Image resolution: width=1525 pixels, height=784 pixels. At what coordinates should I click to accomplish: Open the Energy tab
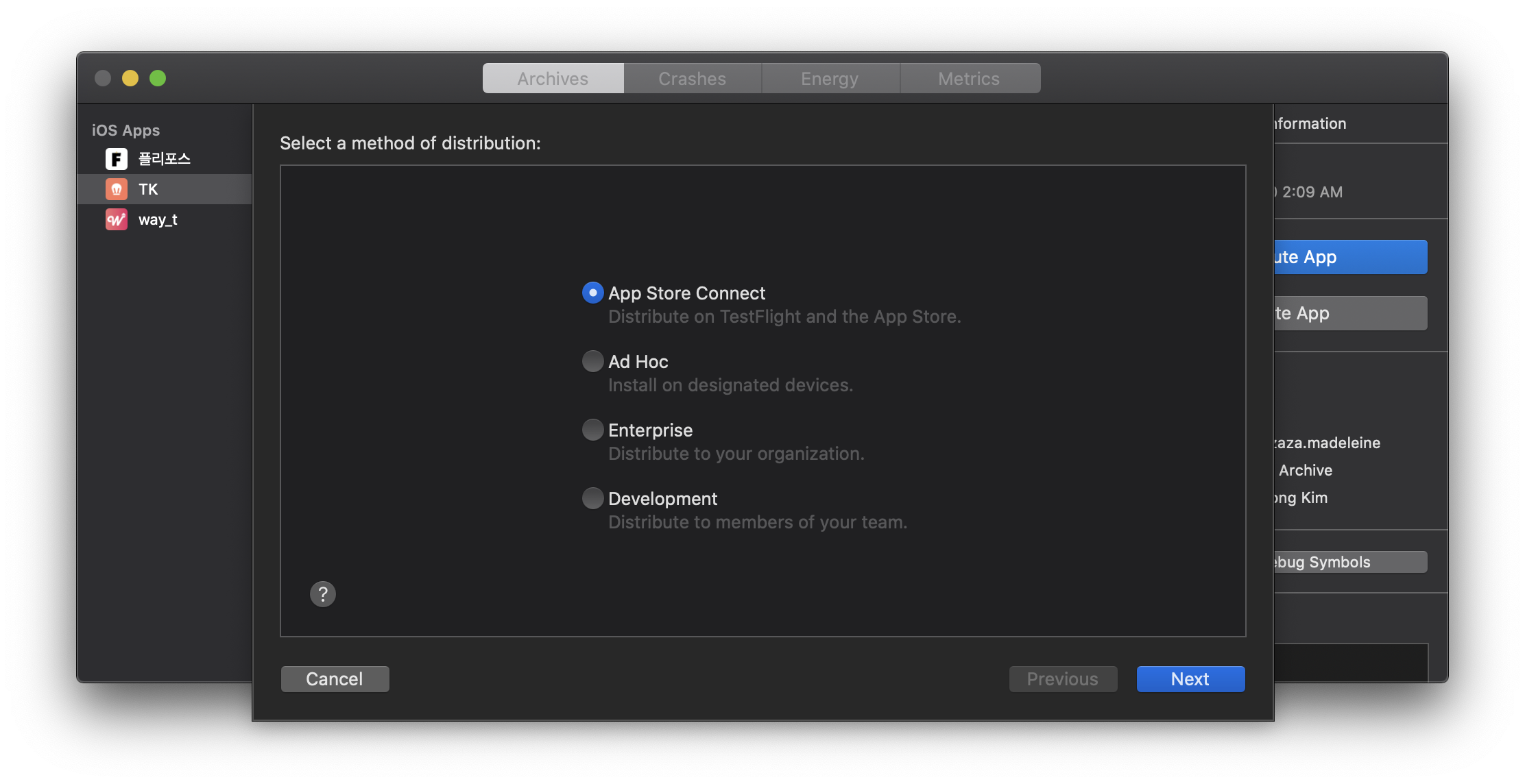(830, 79)
